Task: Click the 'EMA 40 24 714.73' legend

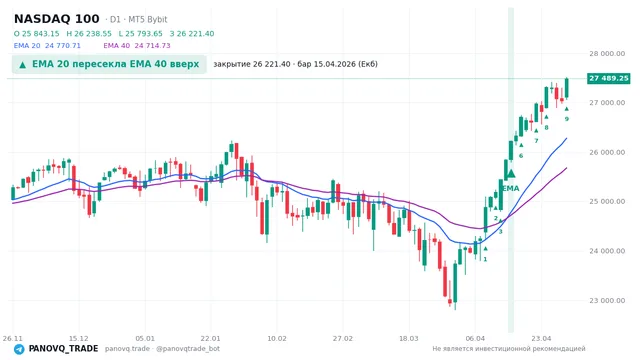Action: [x=137, y=46]
